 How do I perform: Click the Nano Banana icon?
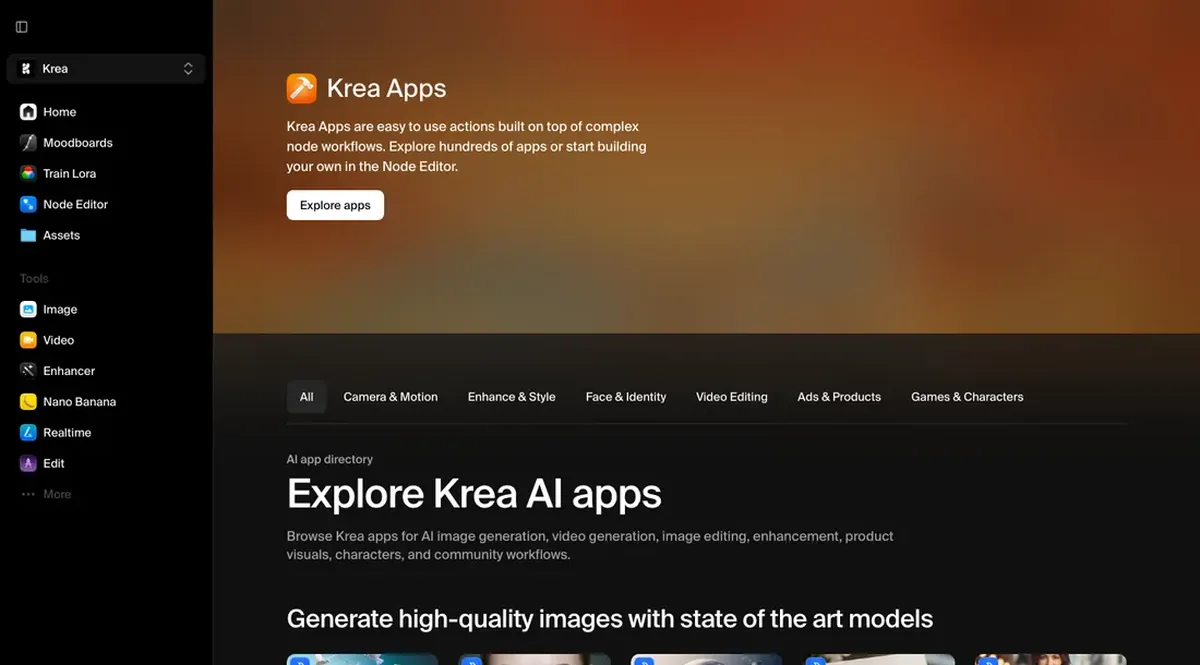click(28, 402)
